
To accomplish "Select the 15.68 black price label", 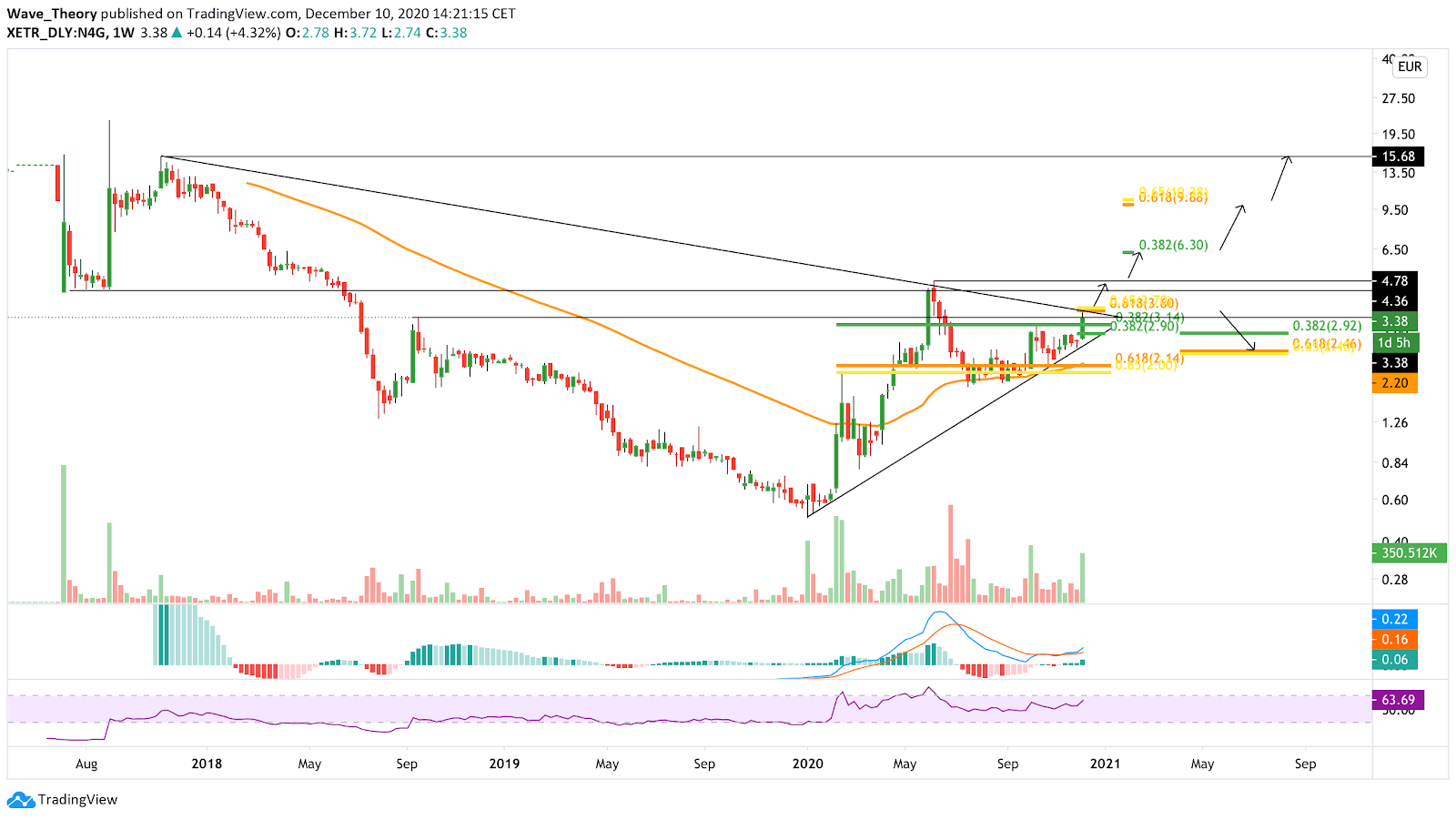I will point(1398,157).
